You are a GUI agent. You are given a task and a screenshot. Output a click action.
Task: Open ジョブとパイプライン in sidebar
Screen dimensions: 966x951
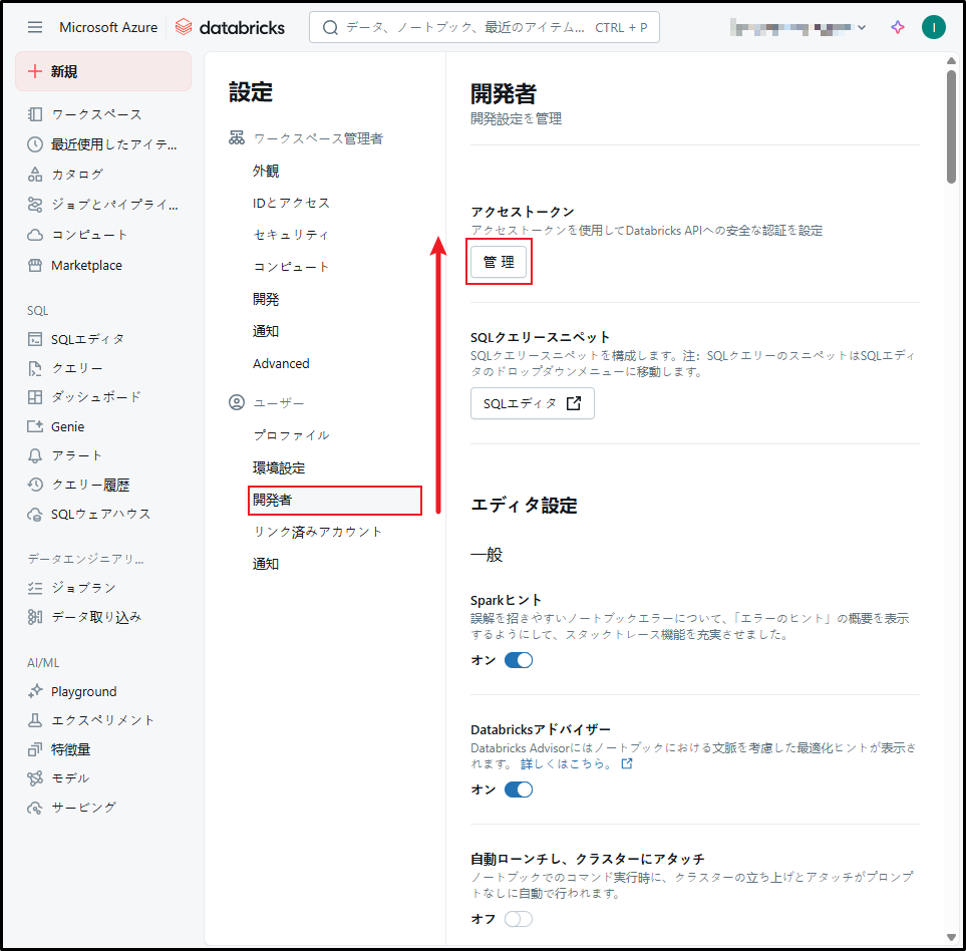tap(103, 204)
